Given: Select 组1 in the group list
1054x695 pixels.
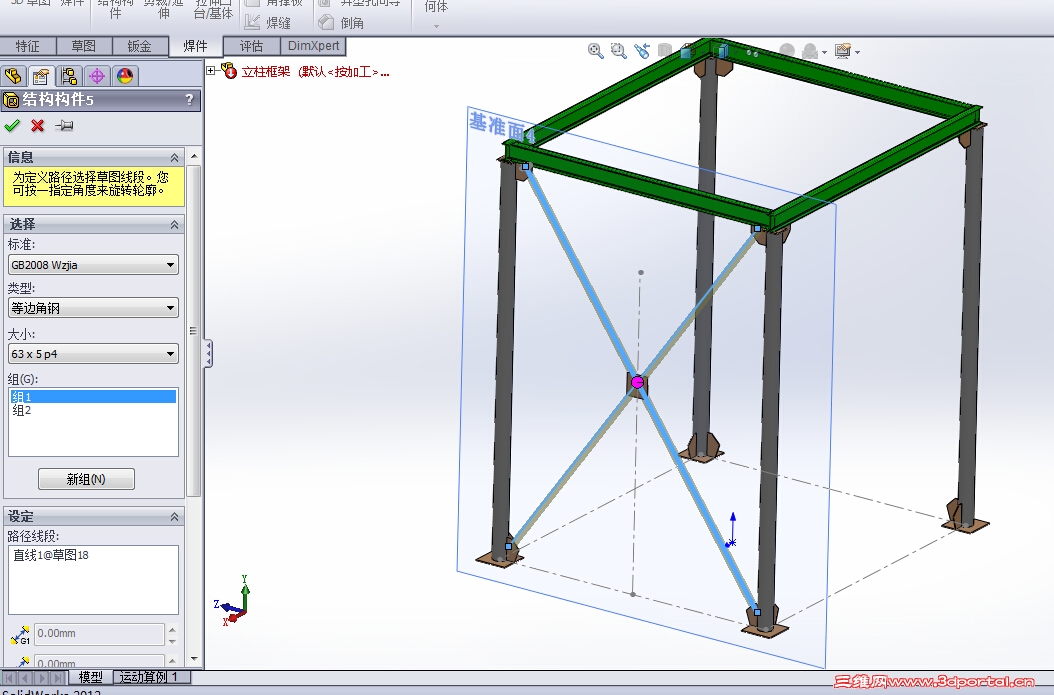Looking at the screenshot, I should [x=93, y=397].
